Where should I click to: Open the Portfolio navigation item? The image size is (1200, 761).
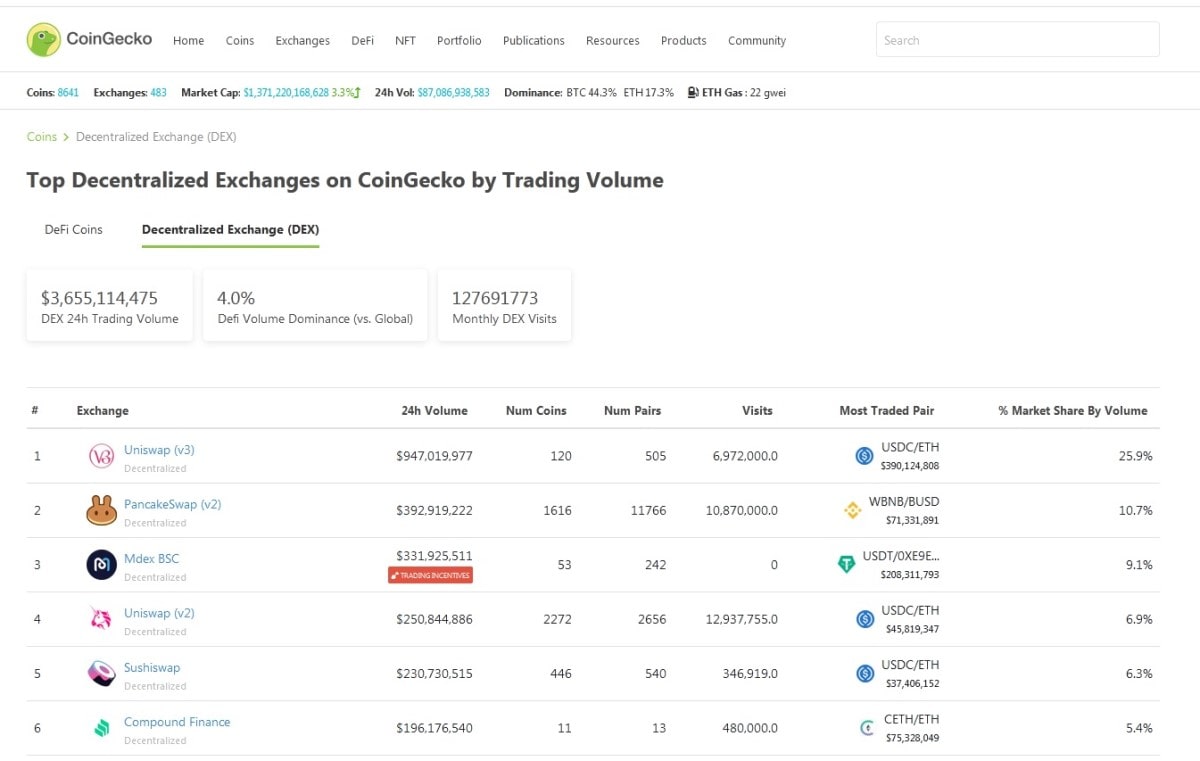(x=459, y=41)
